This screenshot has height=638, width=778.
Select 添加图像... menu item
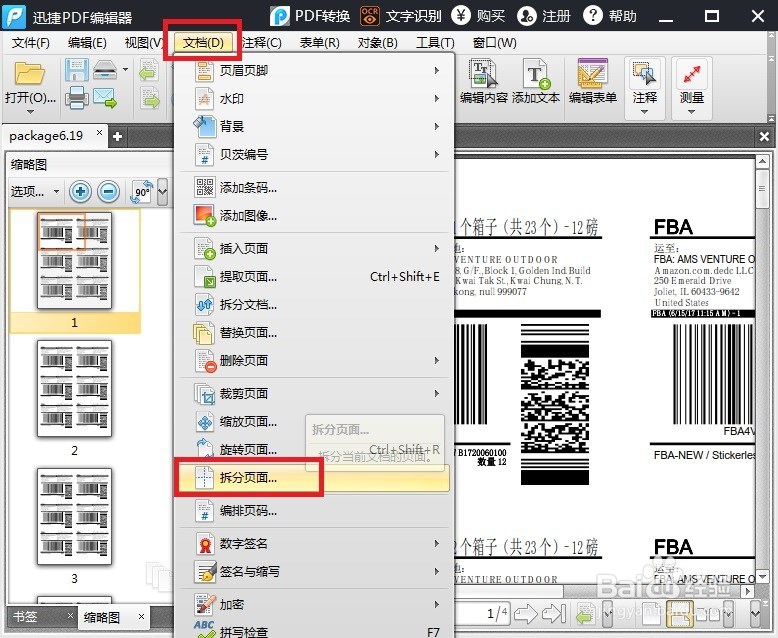(314, 216)
